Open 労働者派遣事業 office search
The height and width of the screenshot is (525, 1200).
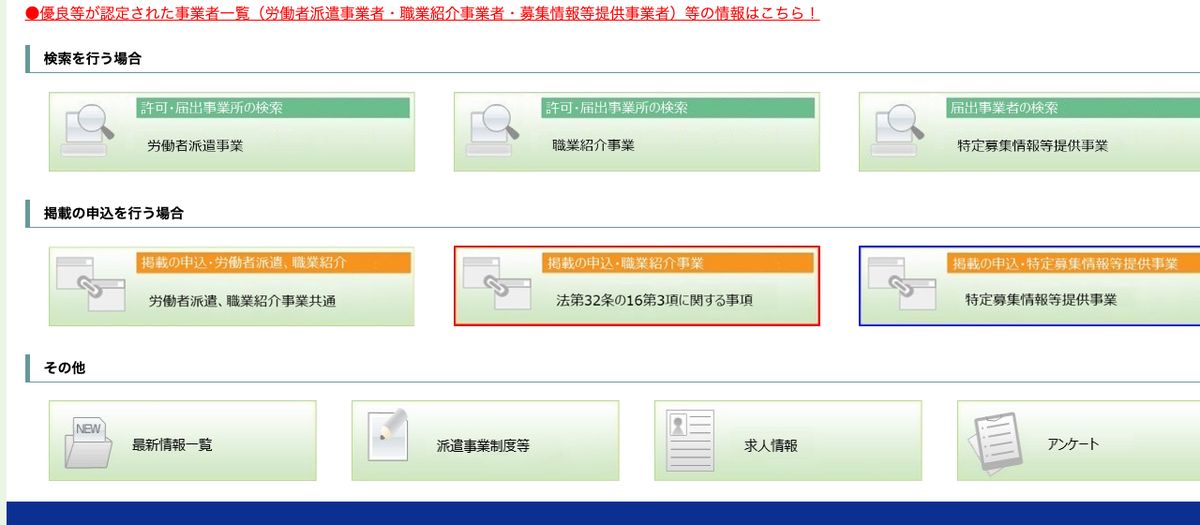point(232,132)
